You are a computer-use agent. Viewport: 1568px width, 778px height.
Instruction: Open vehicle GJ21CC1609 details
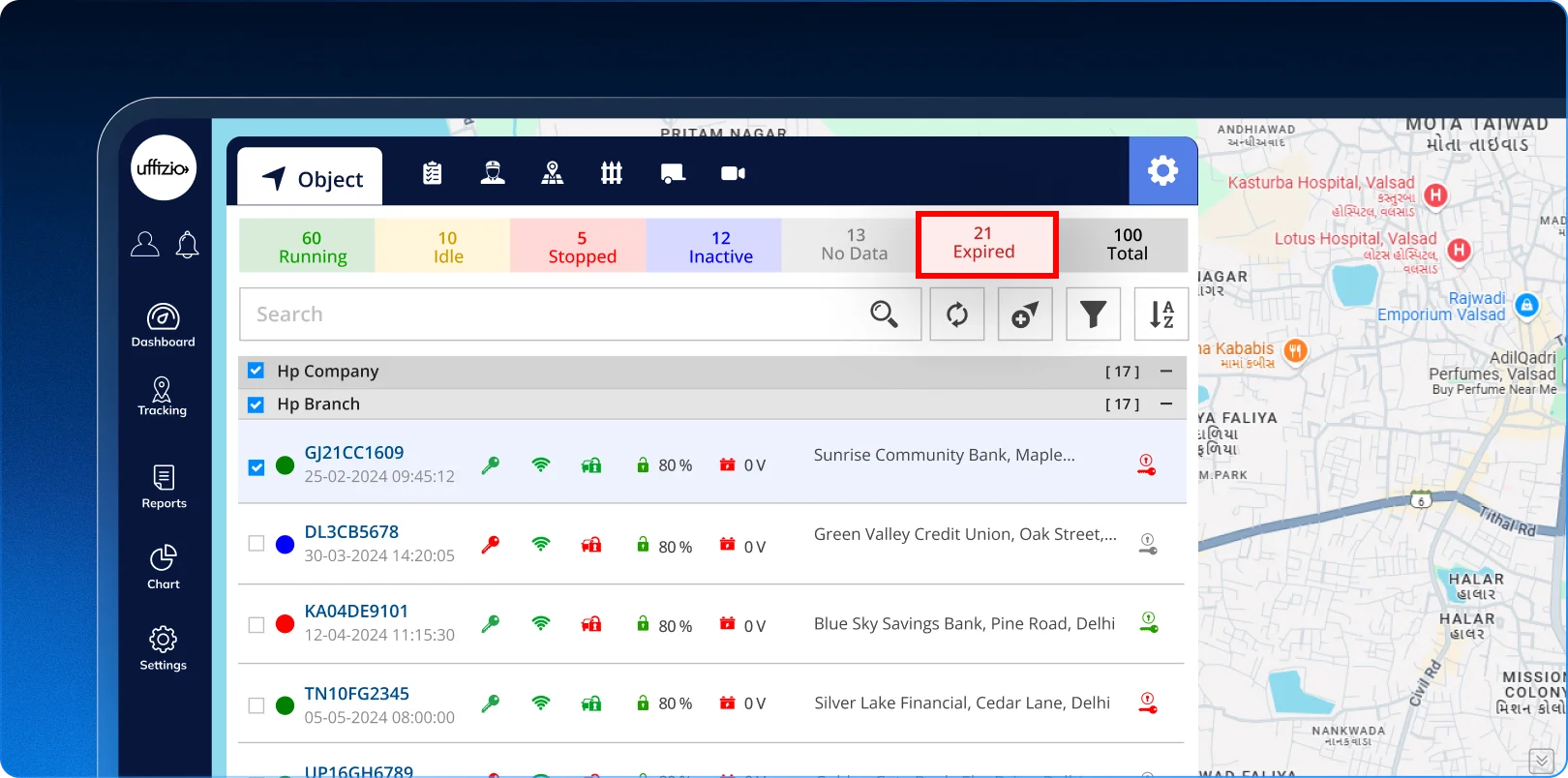[354, 453]
